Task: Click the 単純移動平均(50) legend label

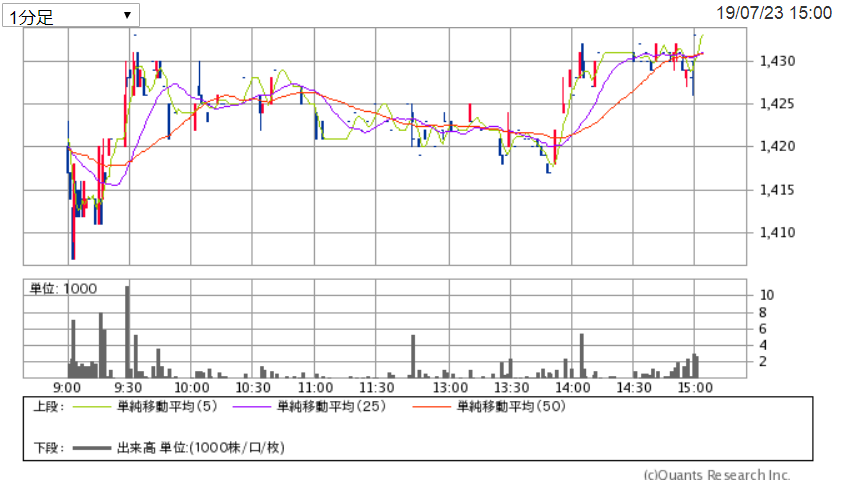Action: [x=511, y=406]
